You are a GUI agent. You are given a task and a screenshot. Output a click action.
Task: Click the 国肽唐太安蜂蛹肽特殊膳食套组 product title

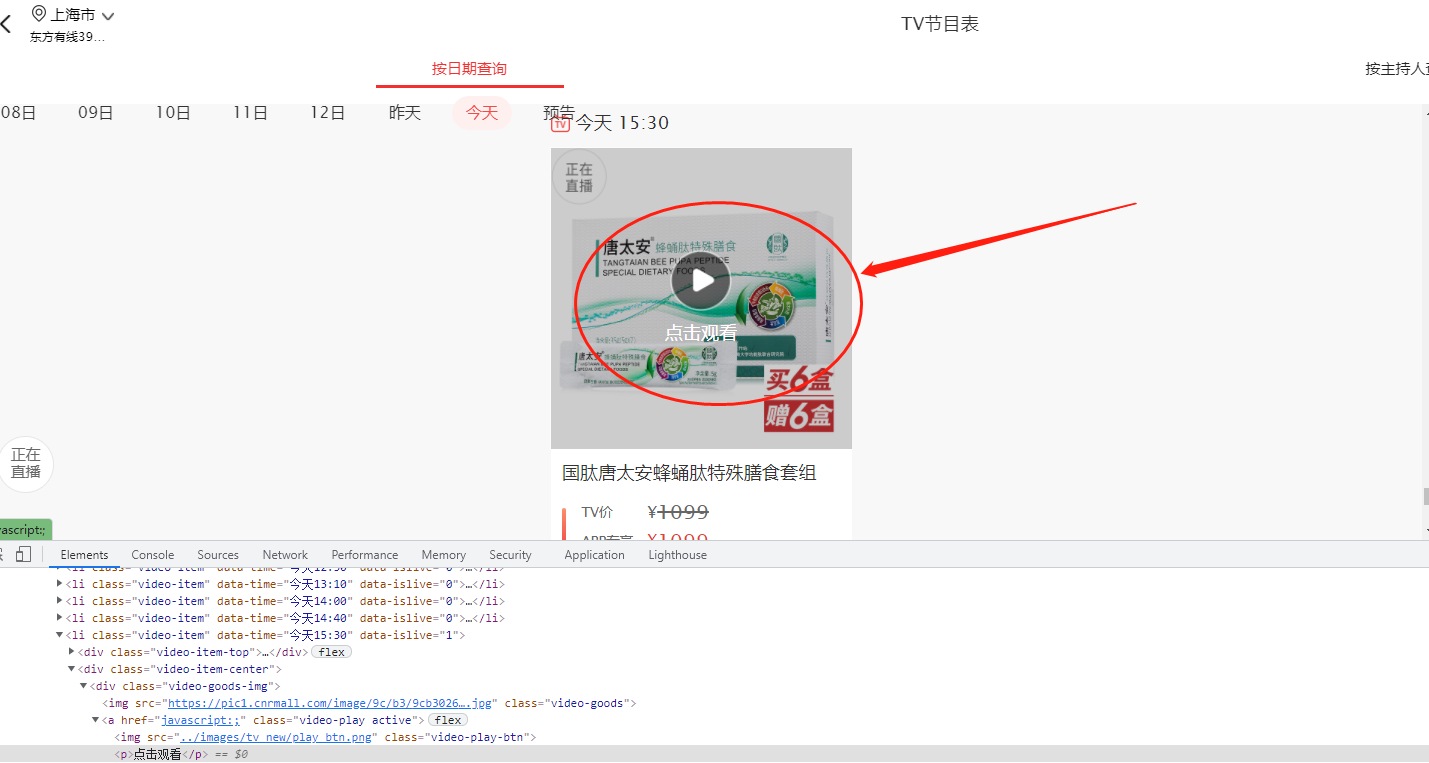coord(689,473)
